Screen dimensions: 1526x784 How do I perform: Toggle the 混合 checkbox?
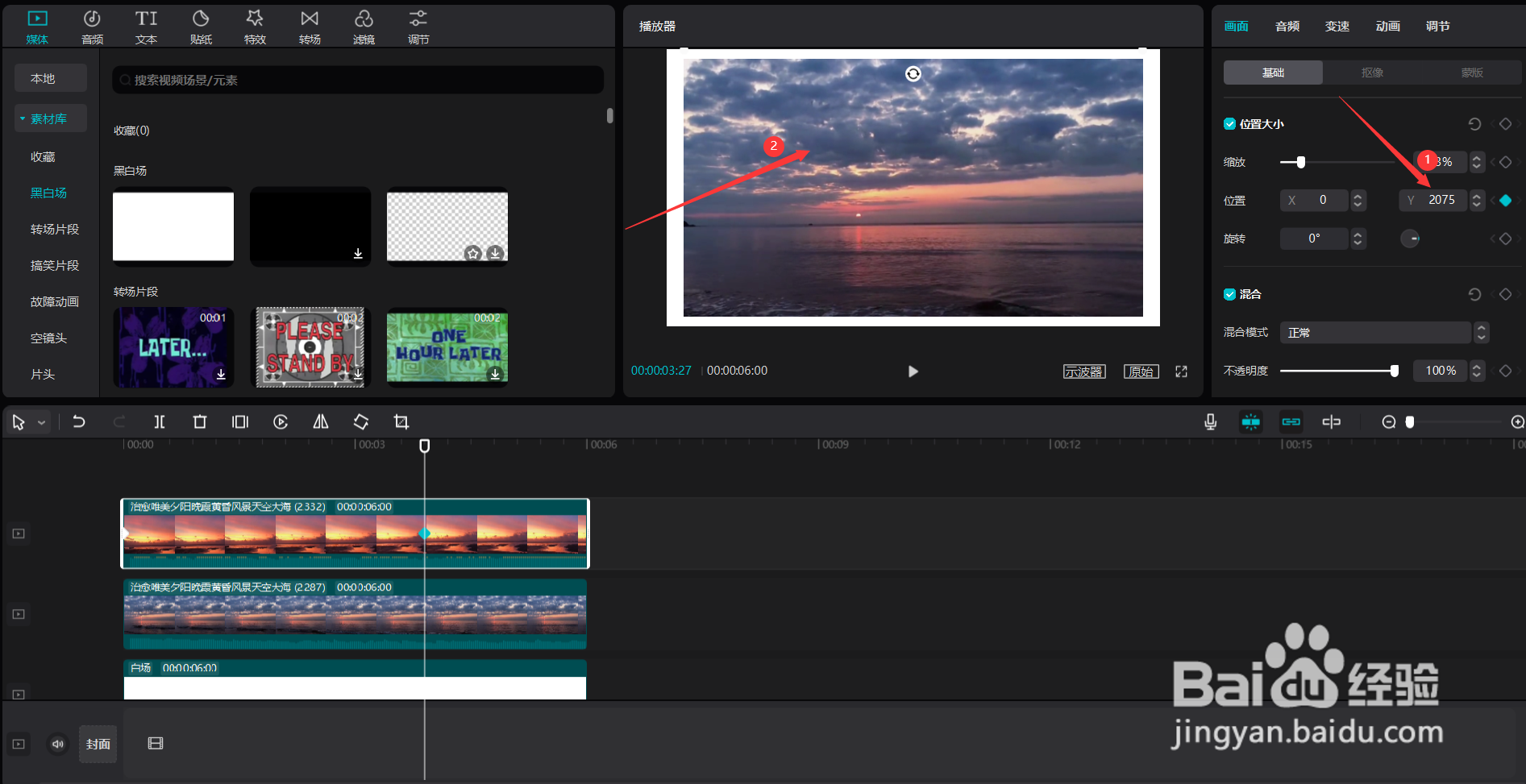(1230, 294)
